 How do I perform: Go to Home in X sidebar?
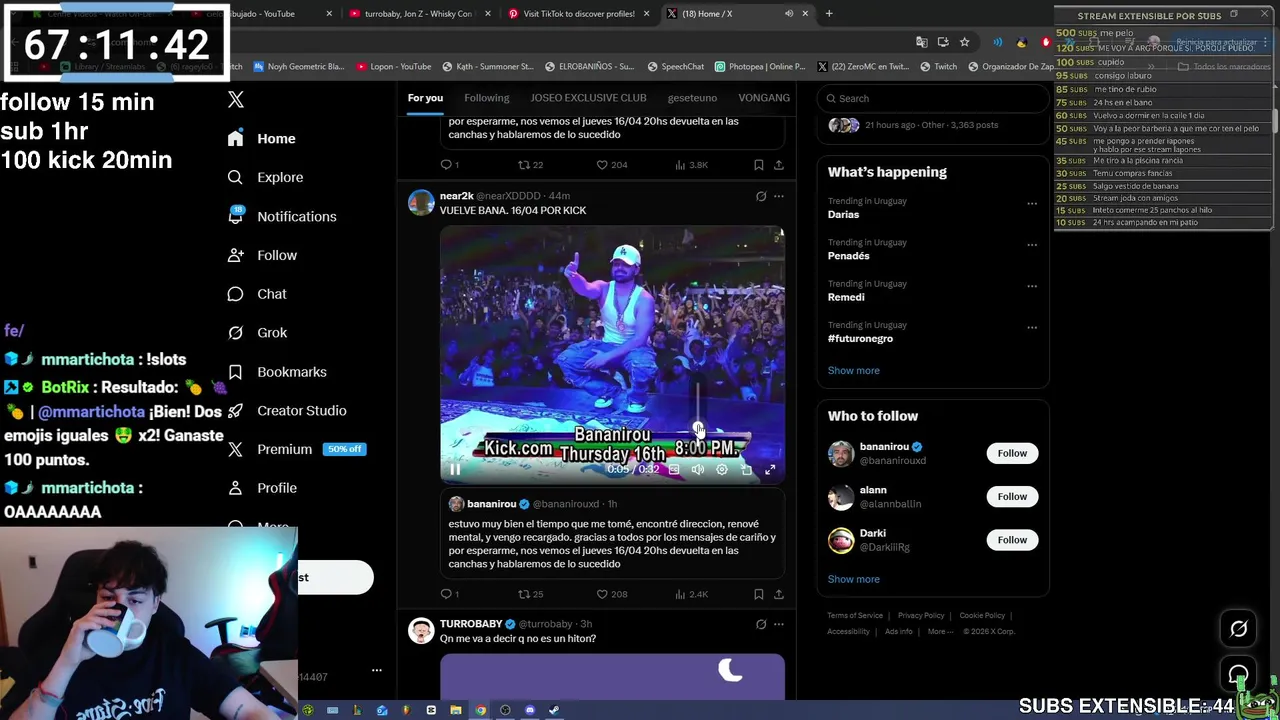261,139
